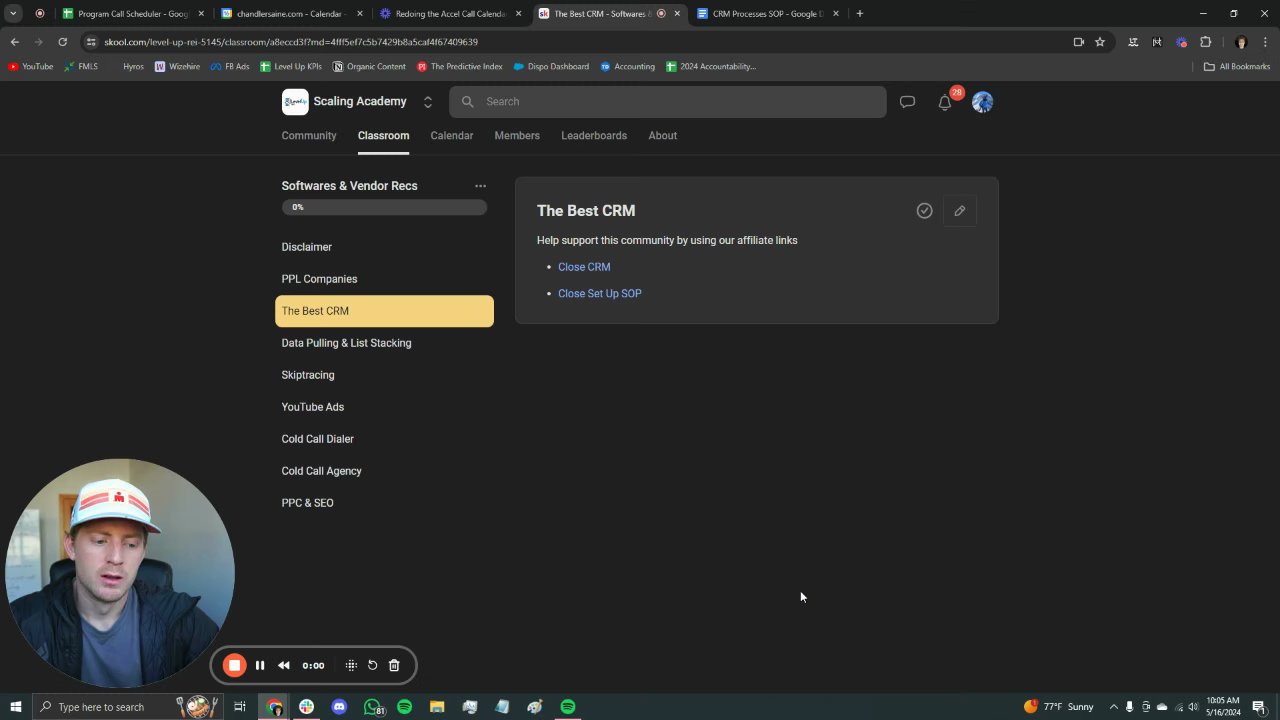Open the tab search dropdown arrow

coord(13,14)
